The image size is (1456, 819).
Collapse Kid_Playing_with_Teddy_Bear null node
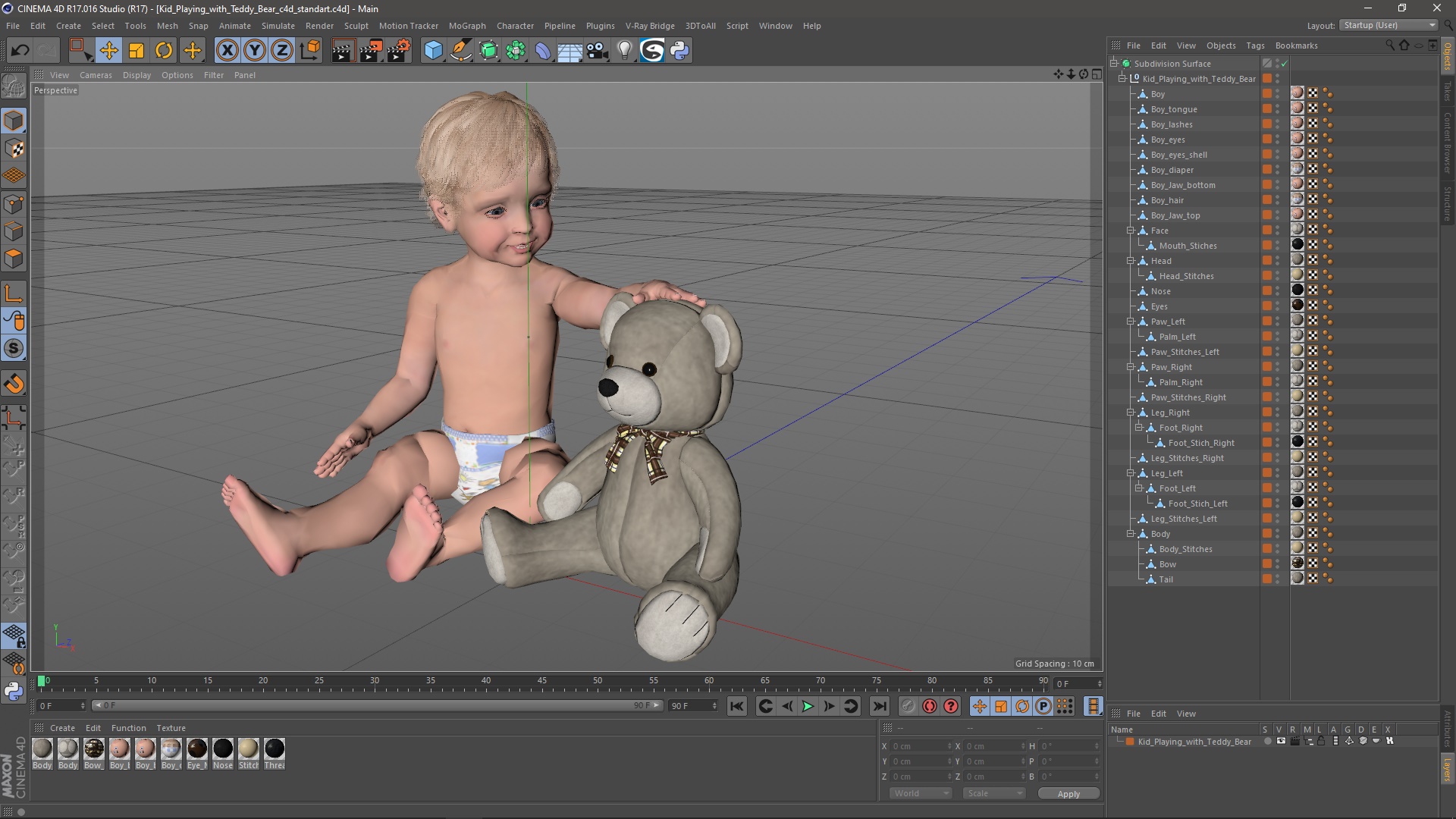tap(1122, 79)
